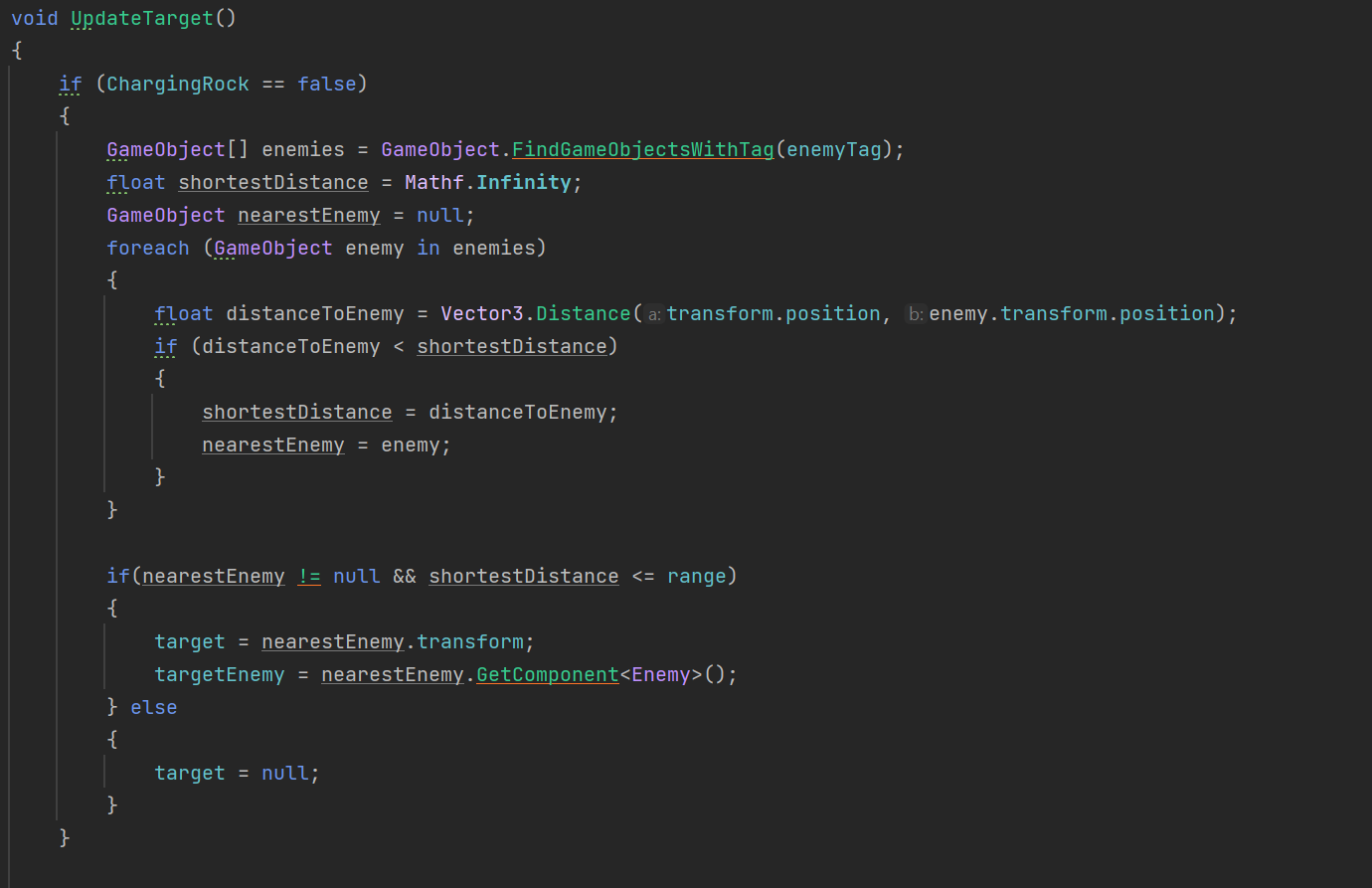Click the Vector3 type name

(482, 313)
